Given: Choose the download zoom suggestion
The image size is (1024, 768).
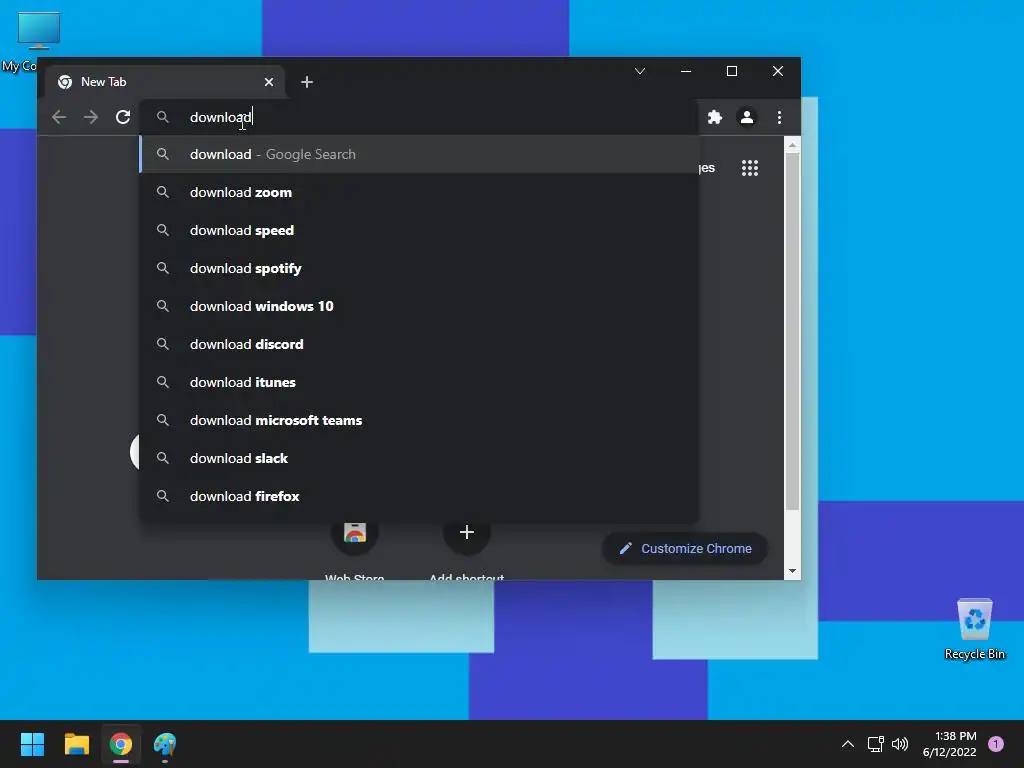Looking at the screenshot, I should point(419,192).
